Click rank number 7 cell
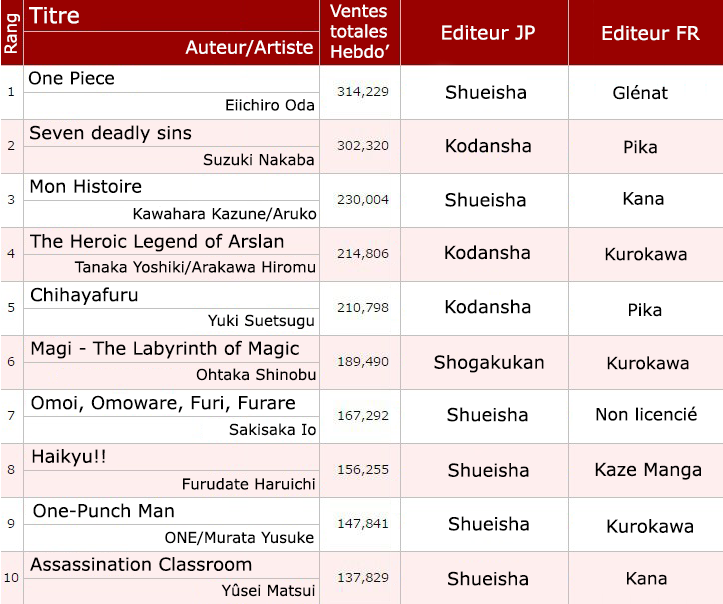723x604 pixels. tap(11, 415)
